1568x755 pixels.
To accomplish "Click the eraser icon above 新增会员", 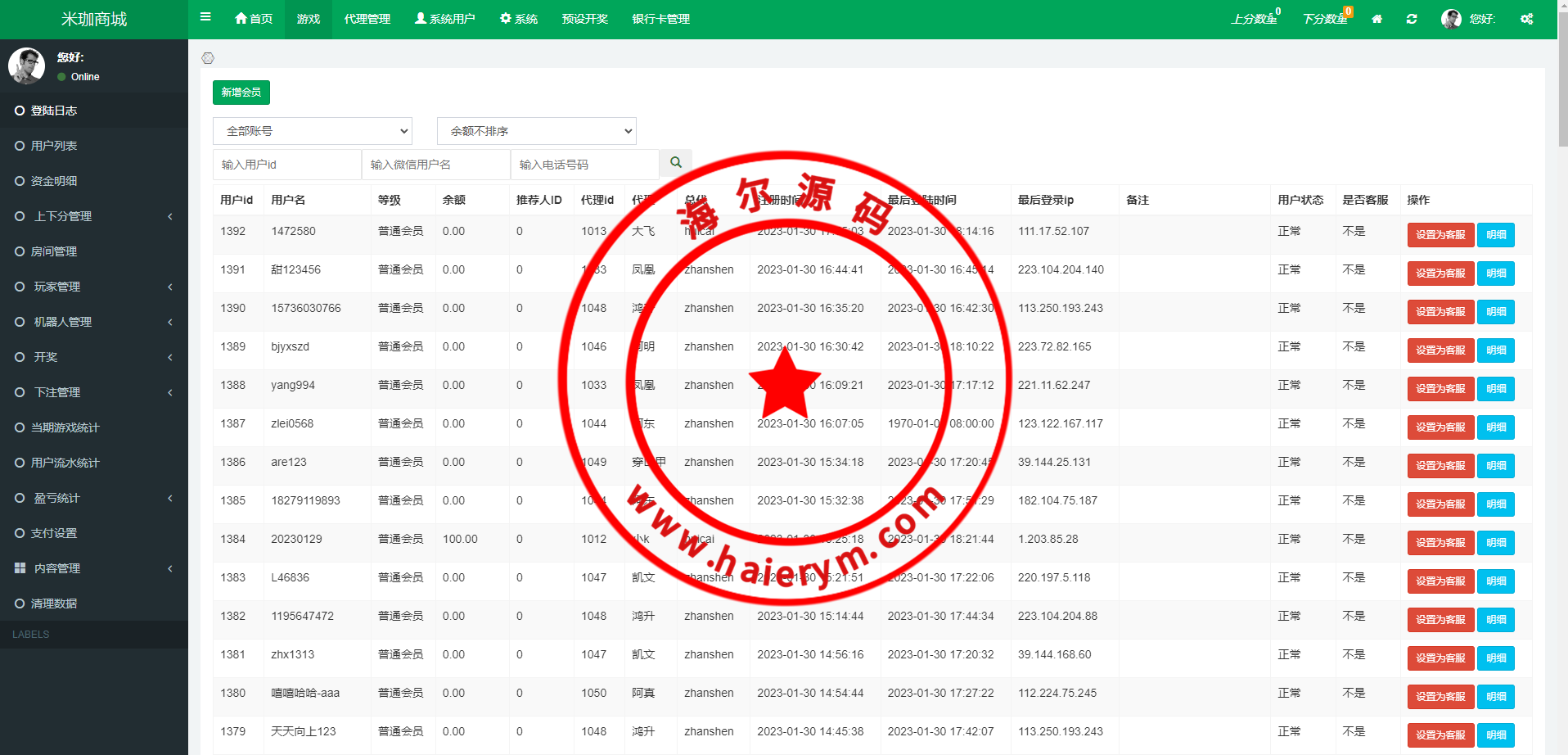I will click(x=208, y=58).
